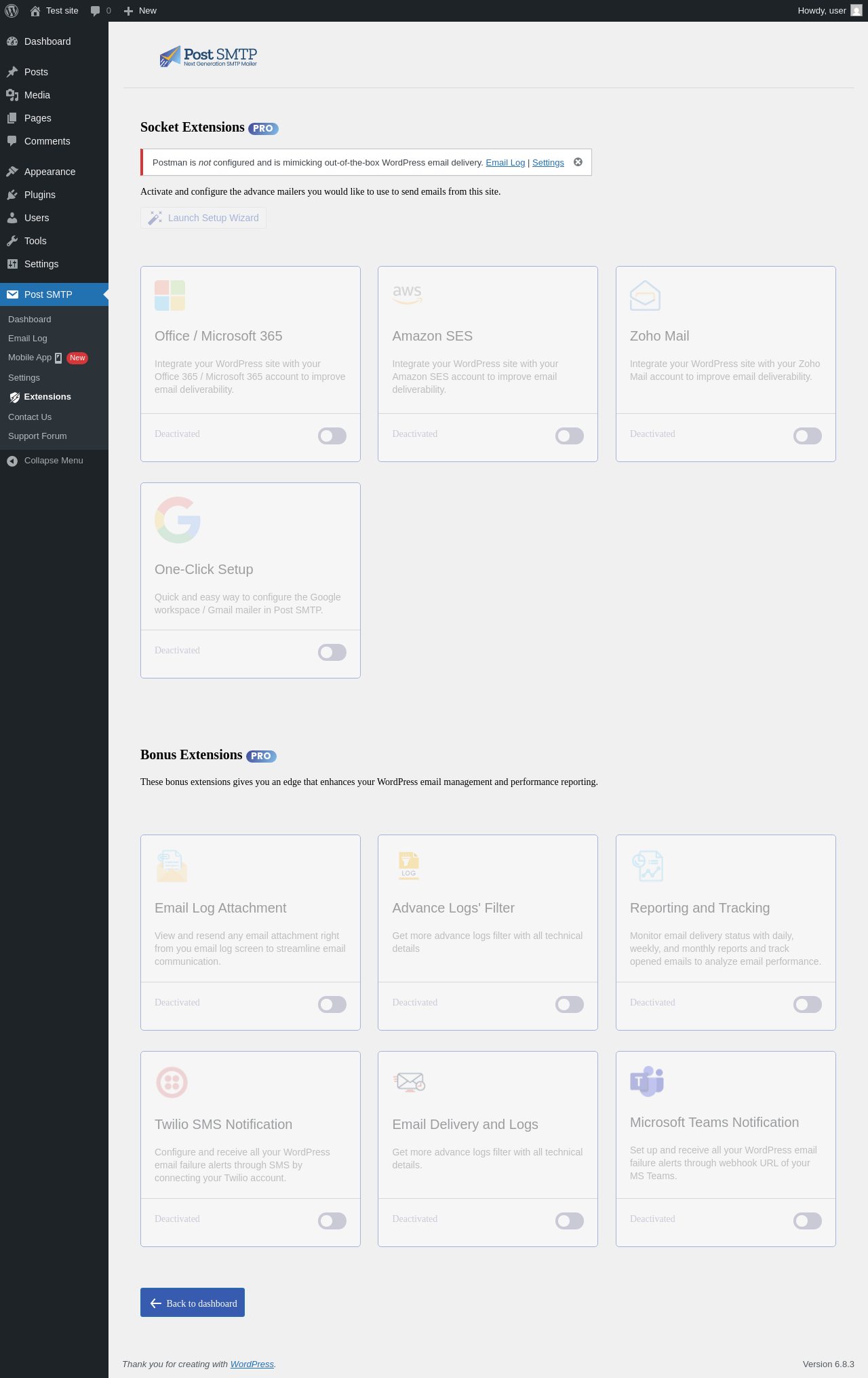
Task: Click the Back to dashboard button
Action: point(193,1303)
